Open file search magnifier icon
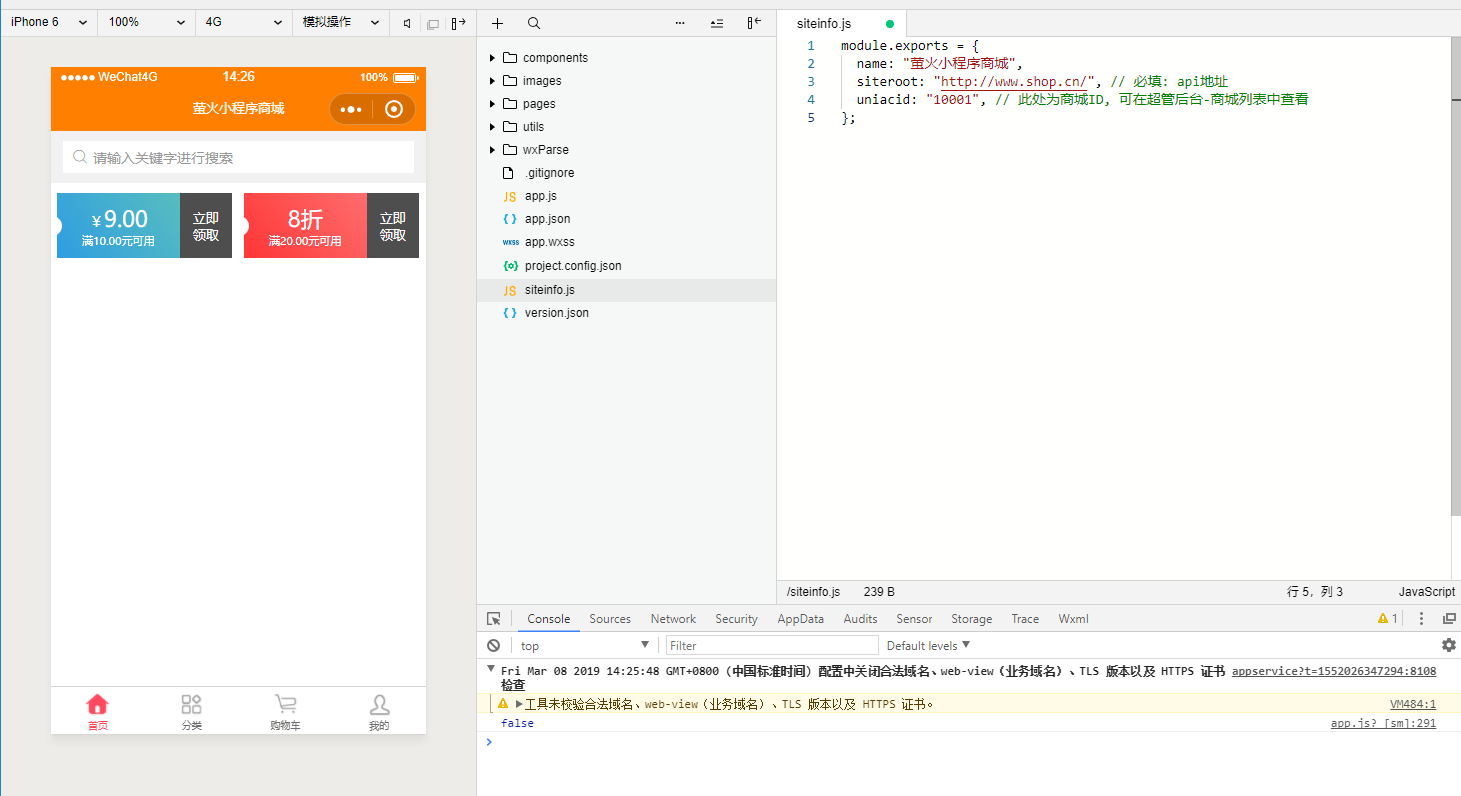Viewport: 1461px width, 796px height. click(534, 23)
